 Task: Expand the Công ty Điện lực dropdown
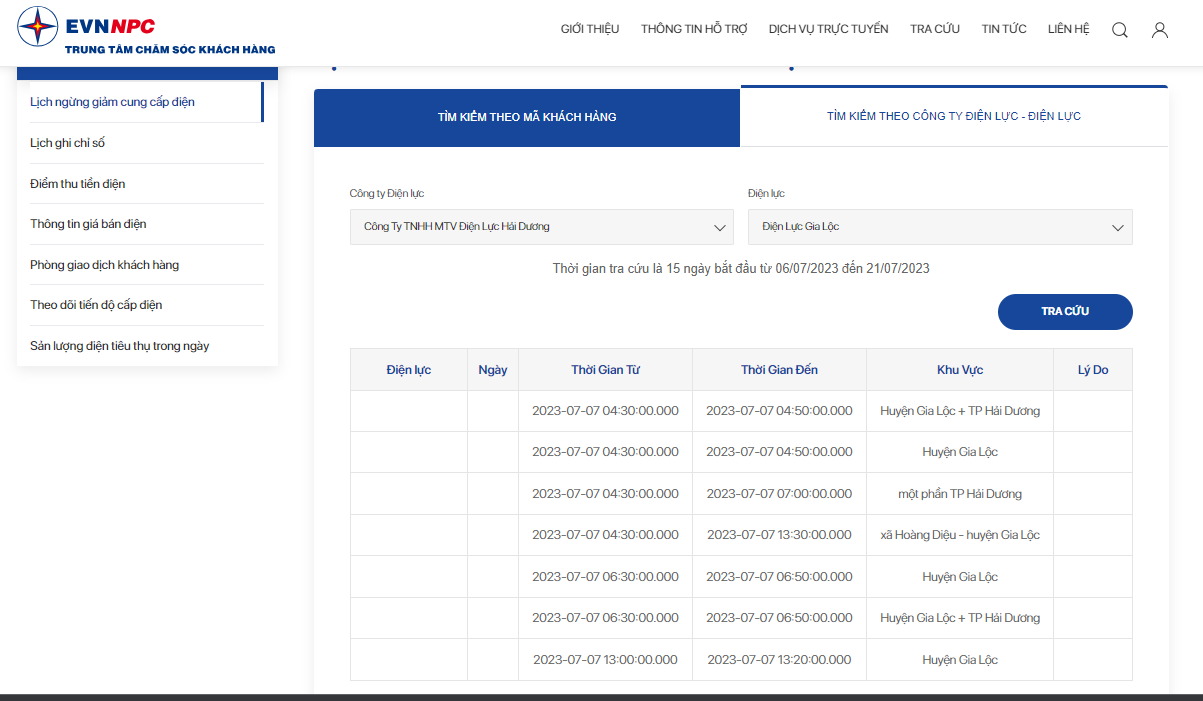541,227
